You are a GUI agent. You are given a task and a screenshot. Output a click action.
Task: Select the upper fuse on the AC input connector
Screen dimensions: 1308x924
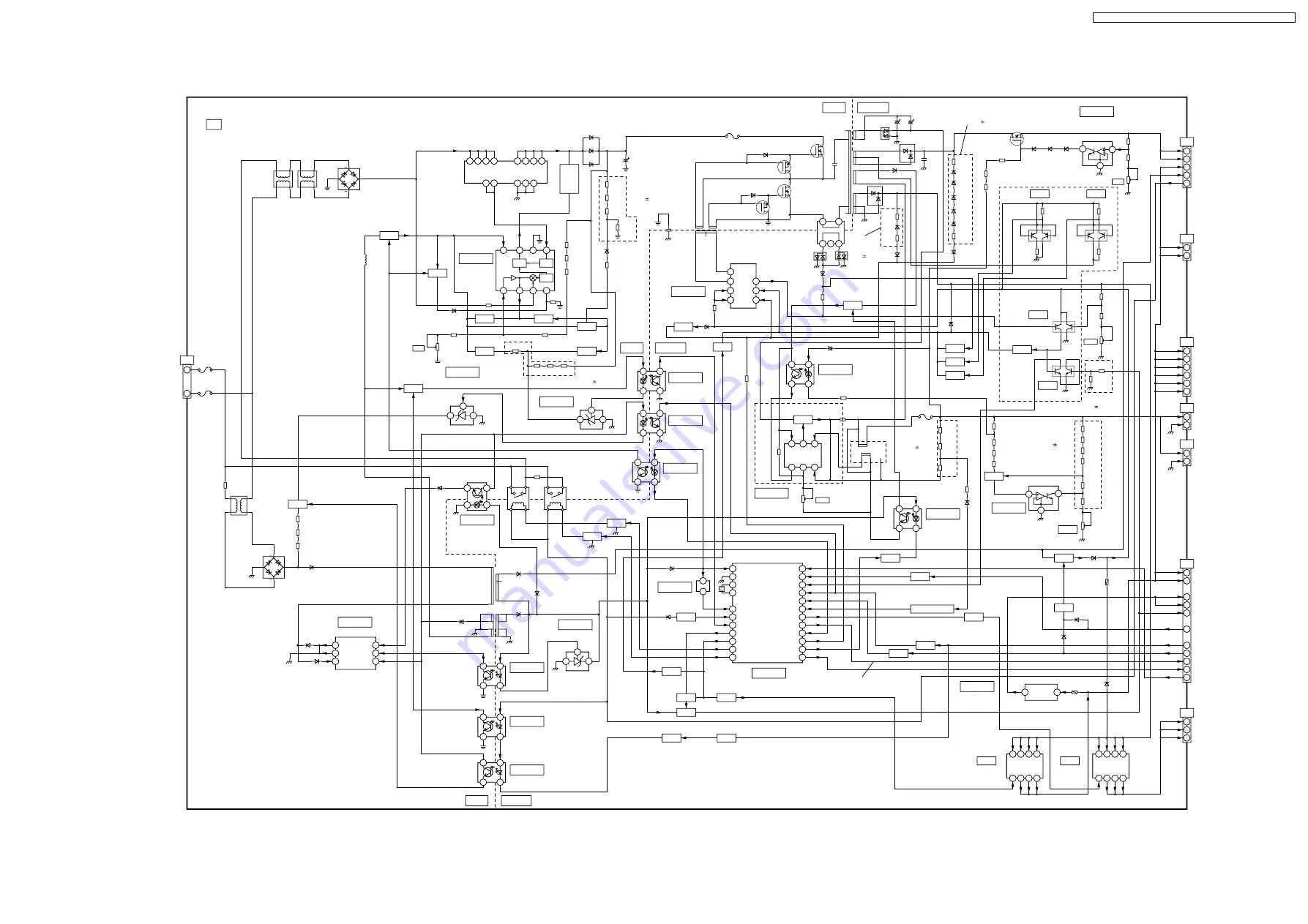click(206, 370)
